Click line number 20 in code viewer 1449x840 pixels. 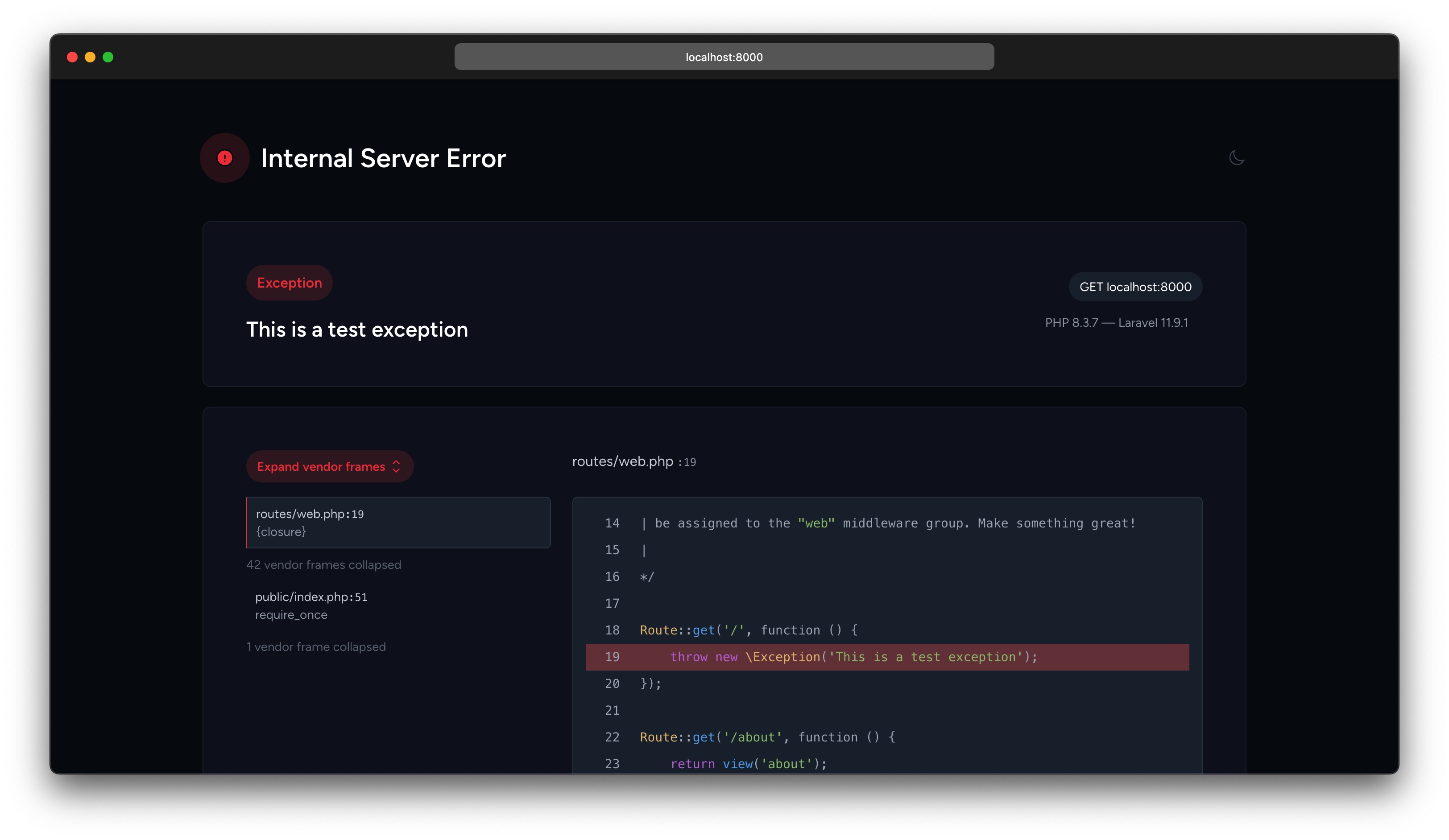[612, 684]
